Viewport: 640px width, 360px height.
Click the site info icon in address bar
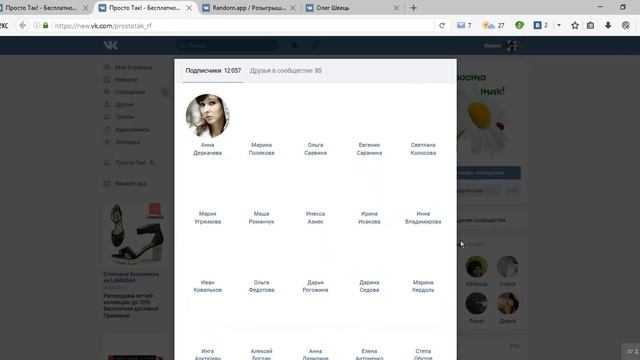[36, 25]
